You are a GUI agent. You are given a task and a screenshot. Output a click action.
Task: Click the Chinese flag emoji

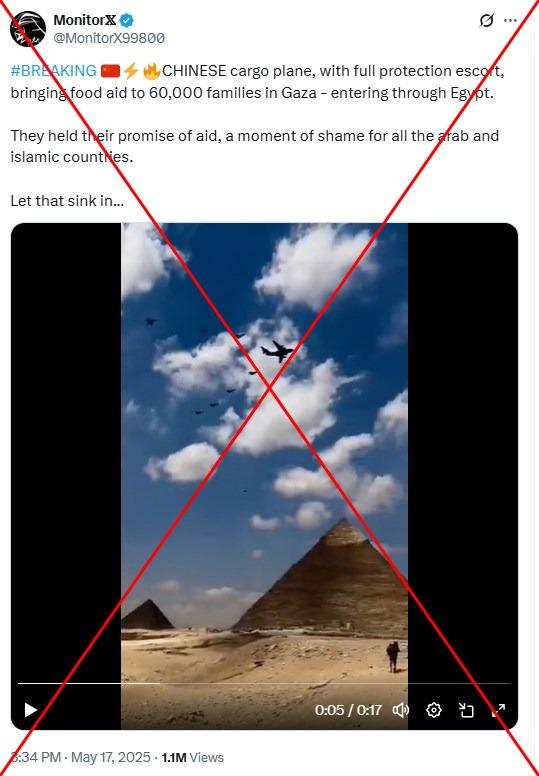point(110,71)
